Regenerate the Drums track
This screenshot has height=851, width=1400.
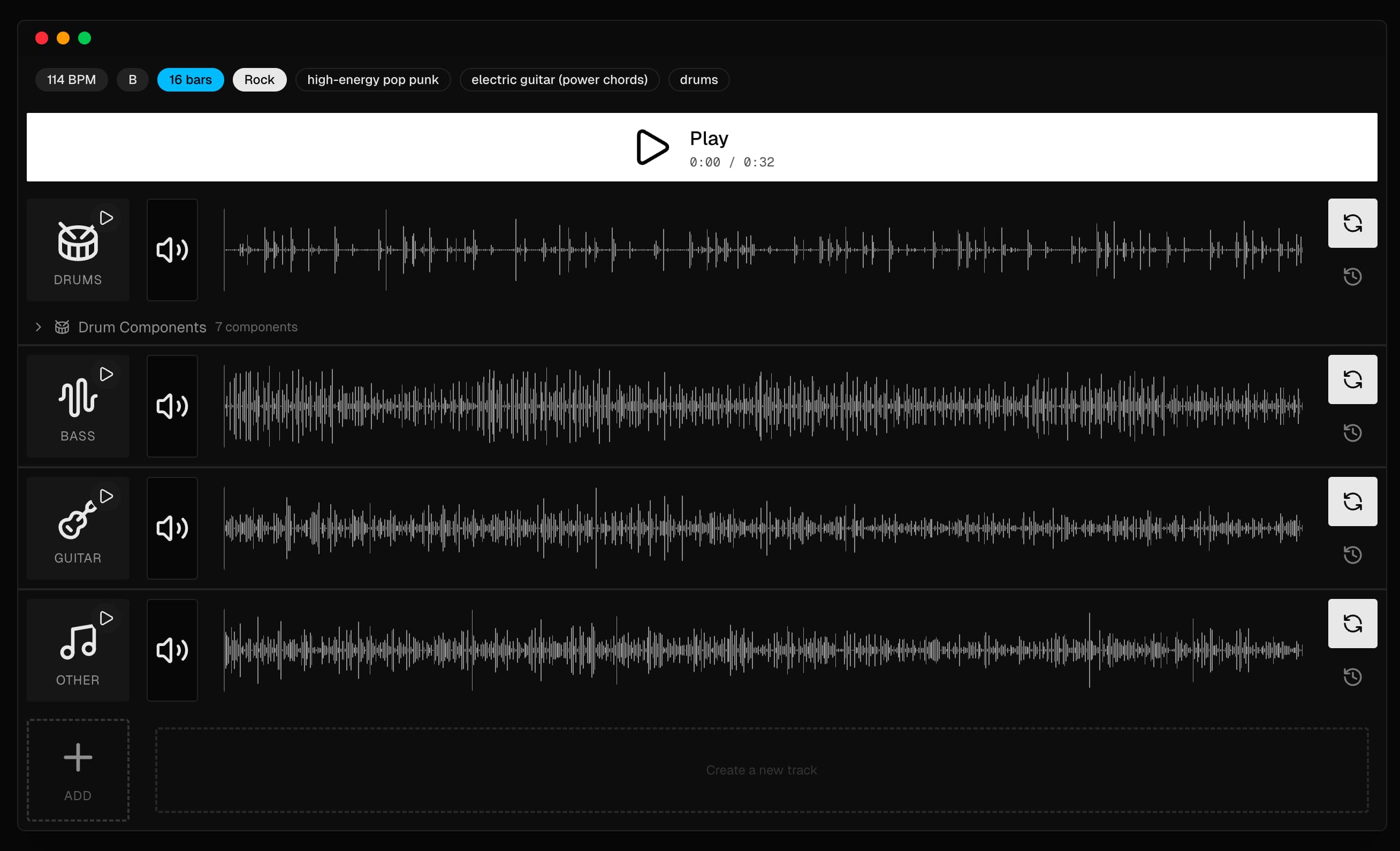(x=1352, y=223)
